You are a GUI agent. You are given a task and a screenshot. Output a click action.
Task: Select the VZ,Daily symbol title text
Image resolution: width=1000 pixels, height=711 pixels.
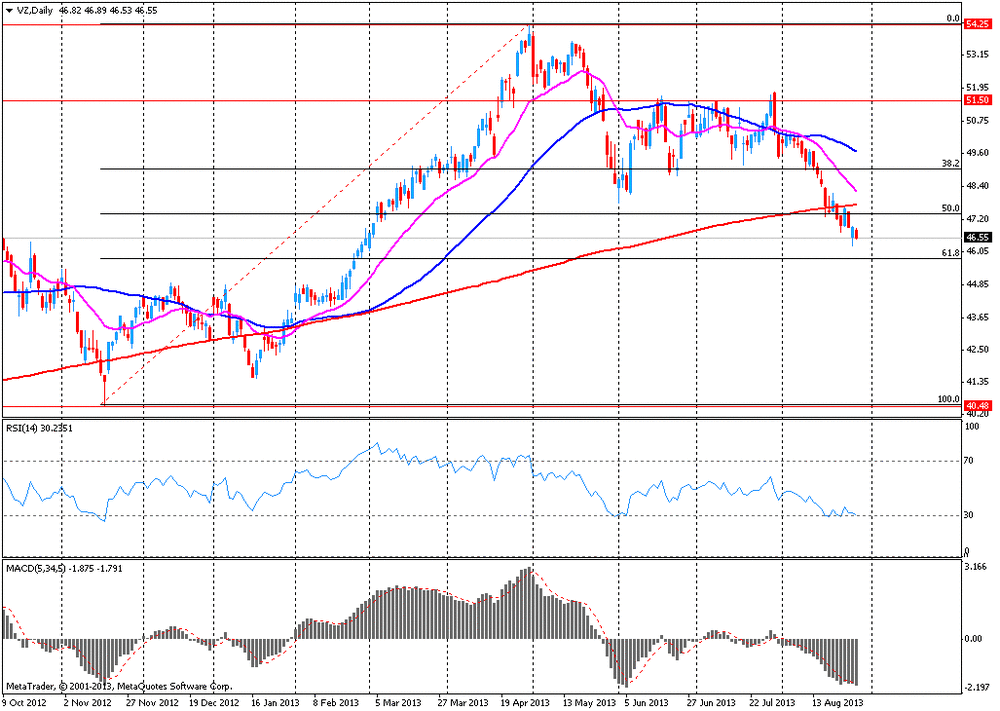click(34, 11)
